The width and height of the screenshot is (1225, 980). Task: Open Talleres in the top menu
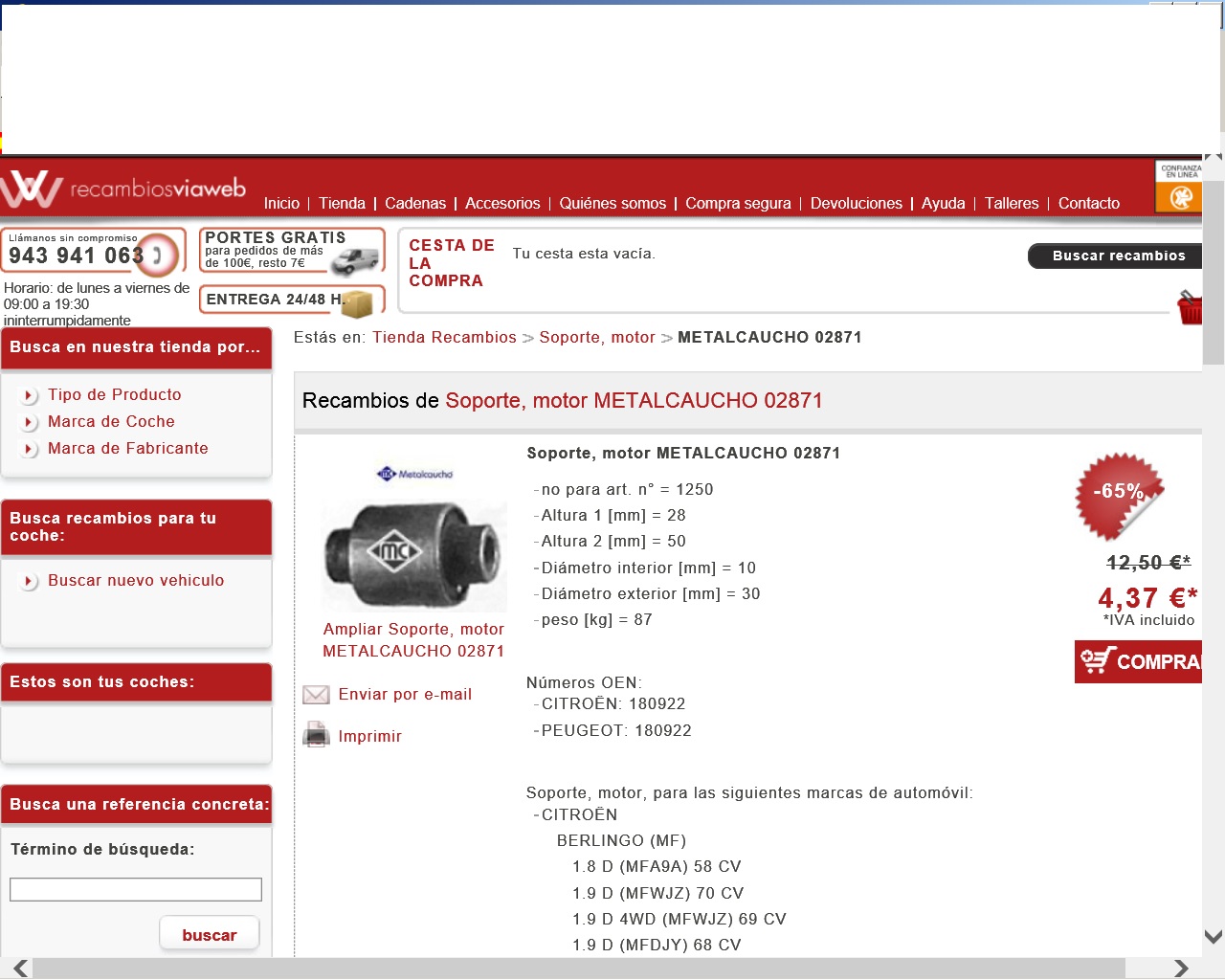1012,203
